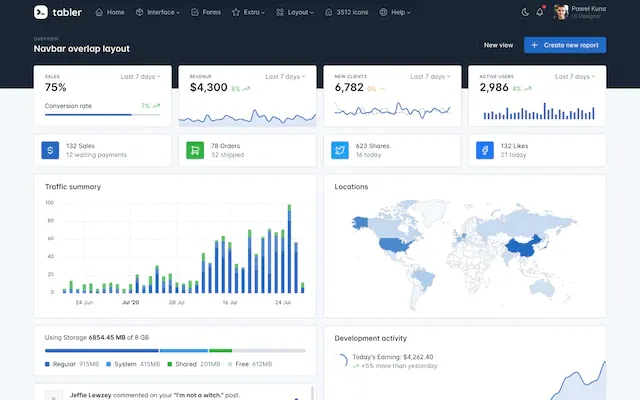Viewport: 640px width, 400px height.
Task: Click the plus icon on Create new report
Action: coord(534,45)
